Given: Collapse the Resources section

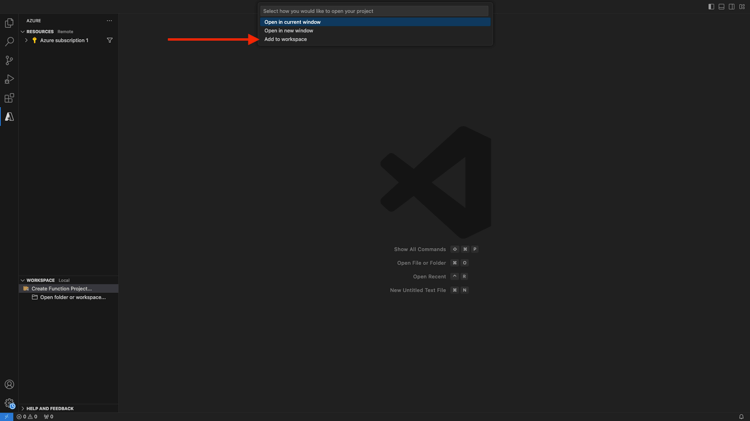Looking at the screenshot, I should coord(22,32).
